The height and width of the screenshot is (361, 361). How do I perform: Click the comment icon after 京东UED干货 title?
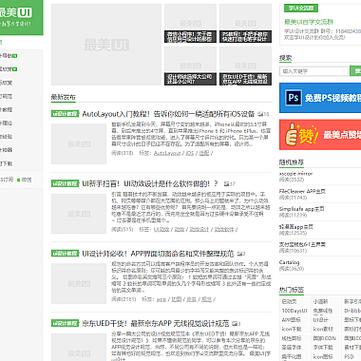pos(235,324)
